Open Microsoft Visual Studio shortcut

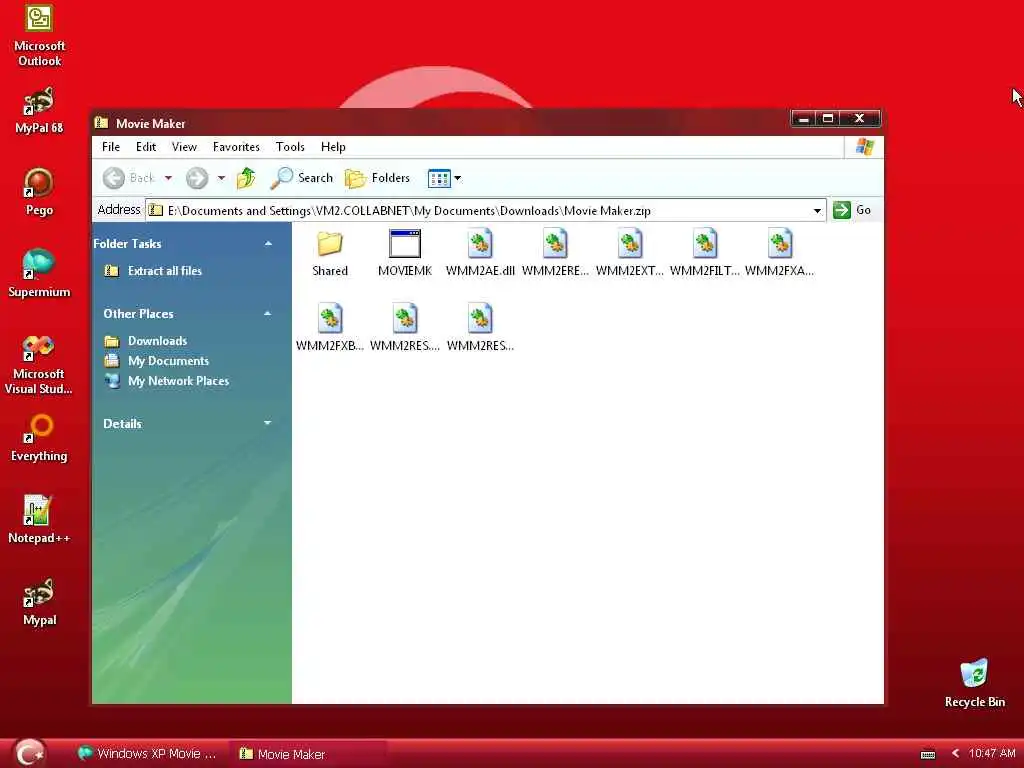tap(39, 364)
